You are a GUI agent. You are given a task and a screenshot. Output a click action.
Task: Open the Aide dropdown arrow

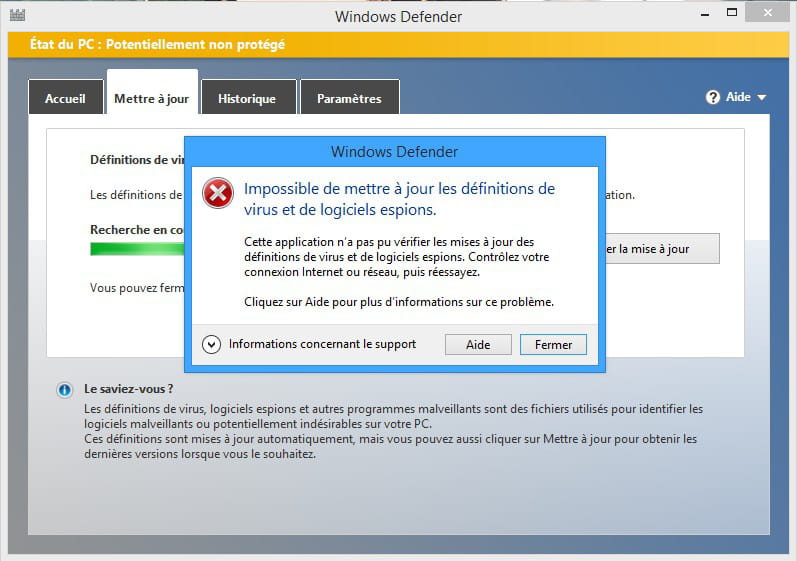pos(761,98)
